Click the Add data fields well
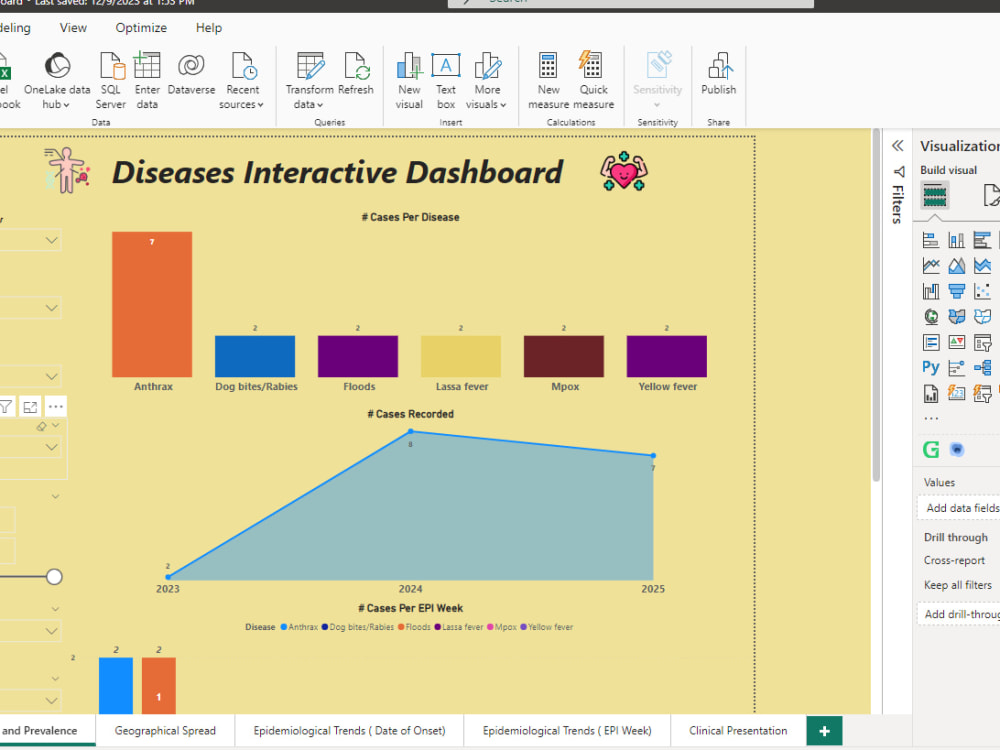 [x=960, y=508]
